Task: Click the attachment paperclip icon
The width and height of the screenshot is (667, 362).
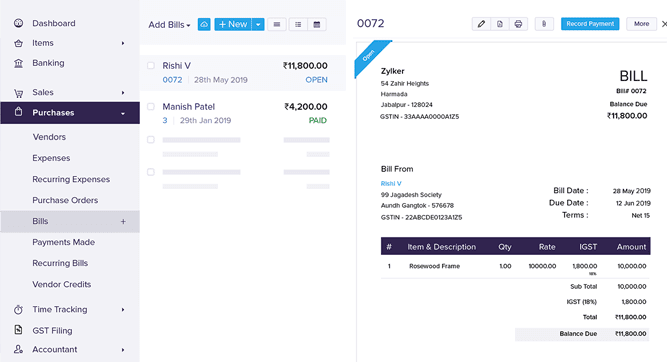Action: [544, 24]
